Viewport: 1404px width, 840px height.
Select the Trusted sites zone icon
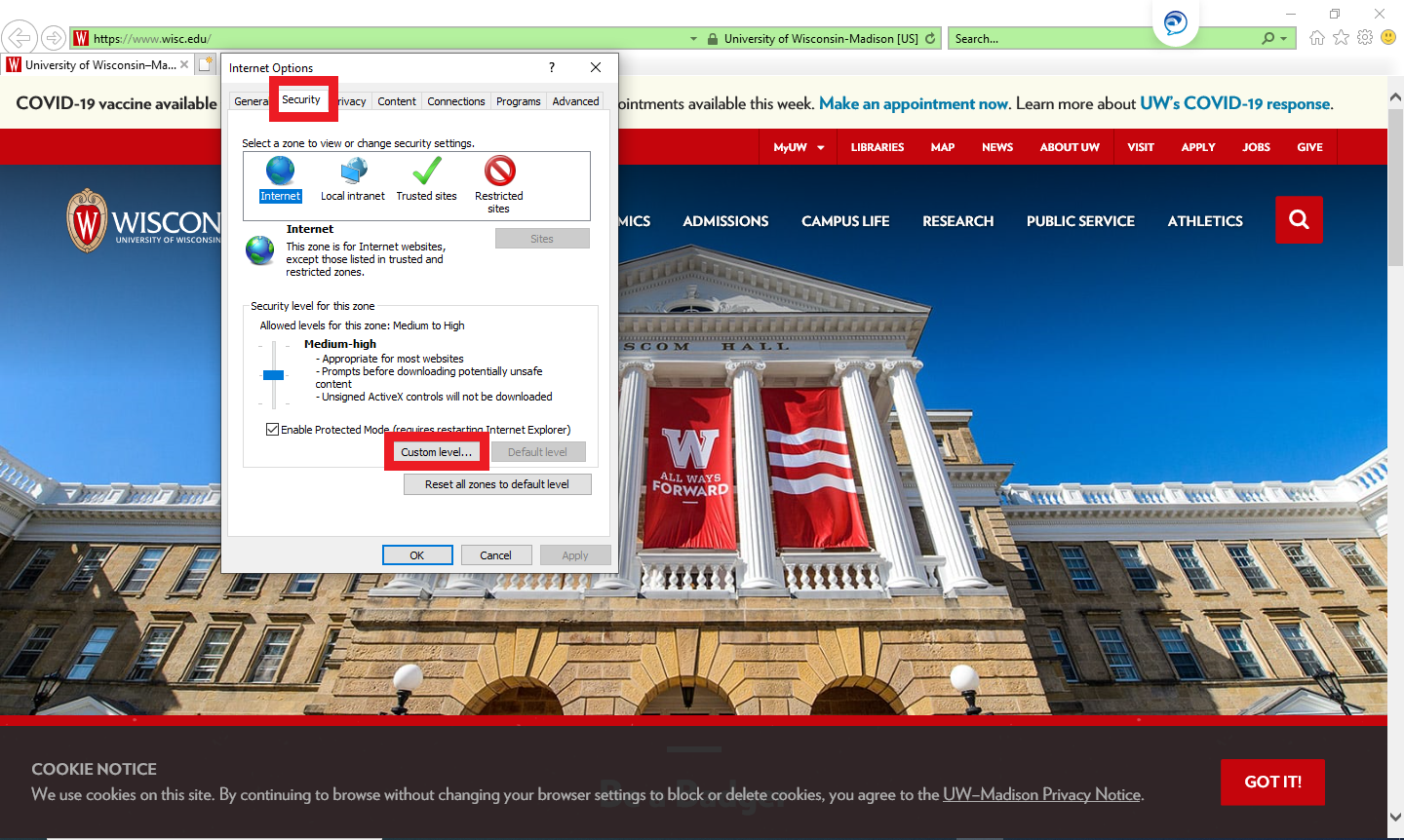[x=426, y=179]
